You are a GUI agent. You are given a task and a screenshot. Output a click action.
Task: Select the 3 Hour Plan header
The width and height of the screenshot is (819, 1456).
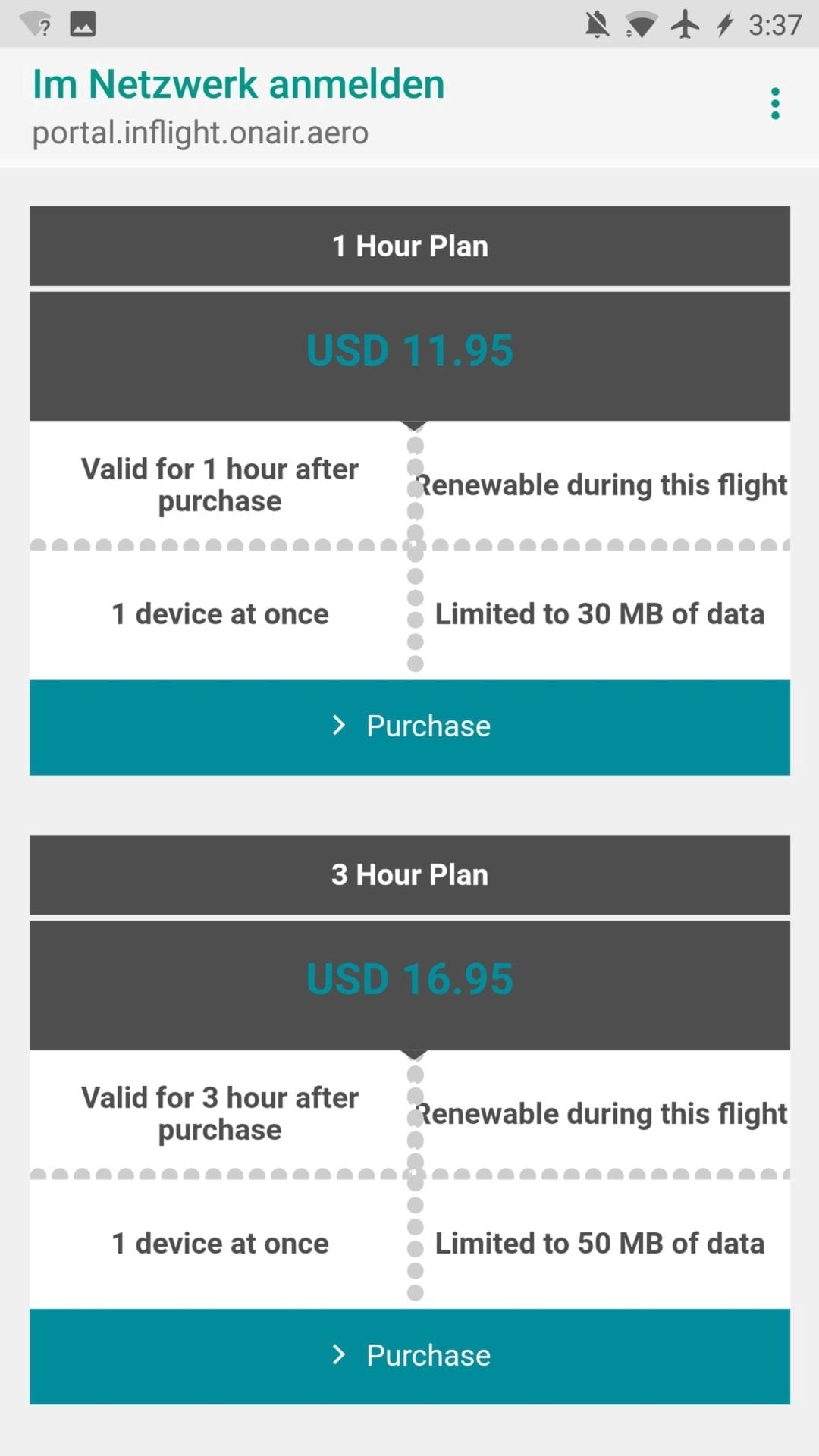point(409,875)
